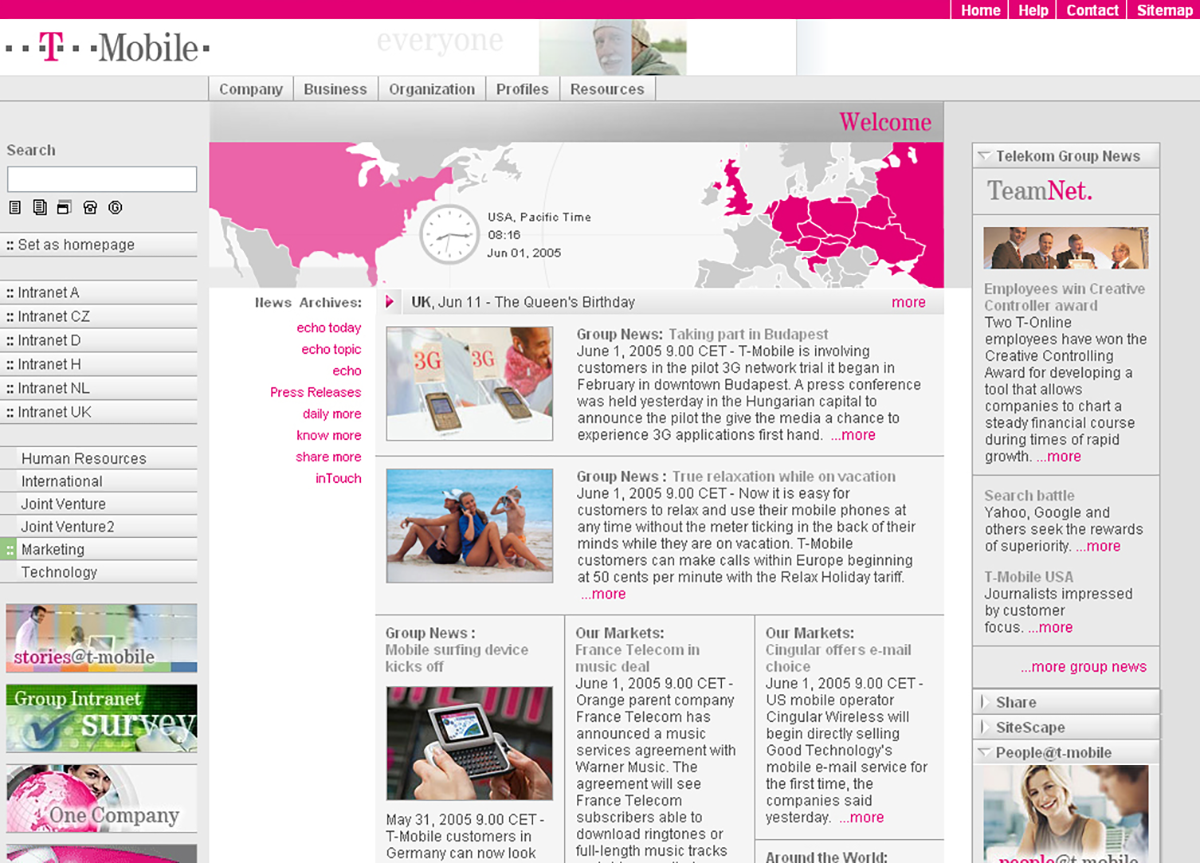Click the single document search icon

tap(15, 208)
